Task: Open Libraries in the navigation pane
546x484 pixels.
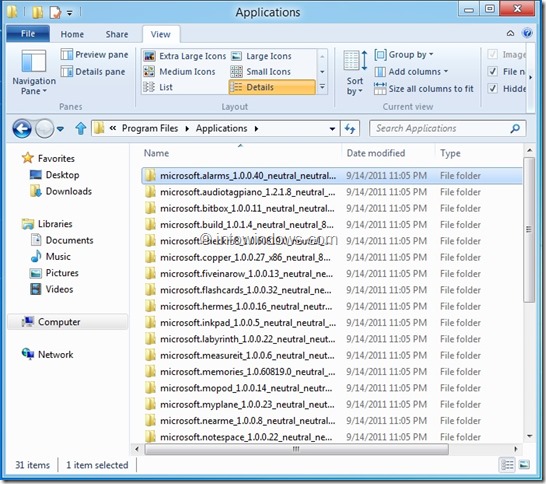Action: tap(47, 224)
